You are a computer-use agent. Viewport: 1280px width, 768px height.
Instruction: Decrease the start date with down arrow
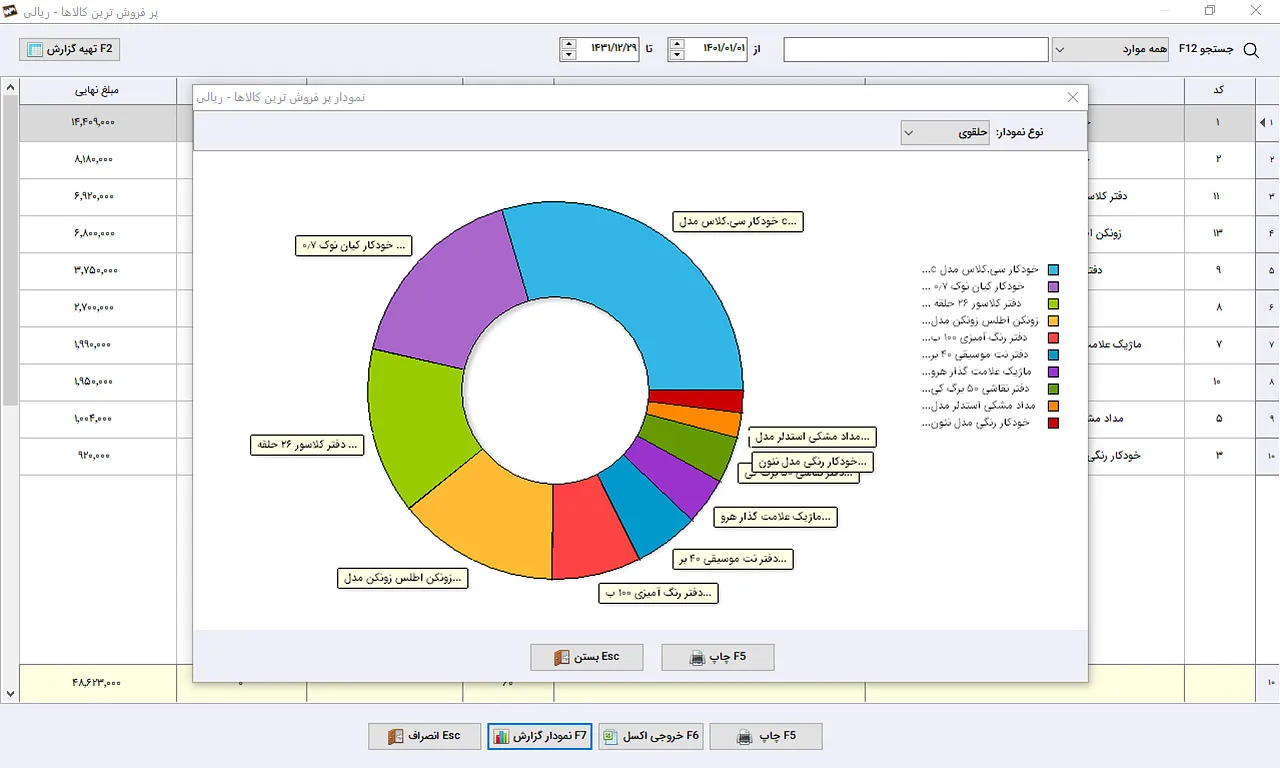[677, 55]
